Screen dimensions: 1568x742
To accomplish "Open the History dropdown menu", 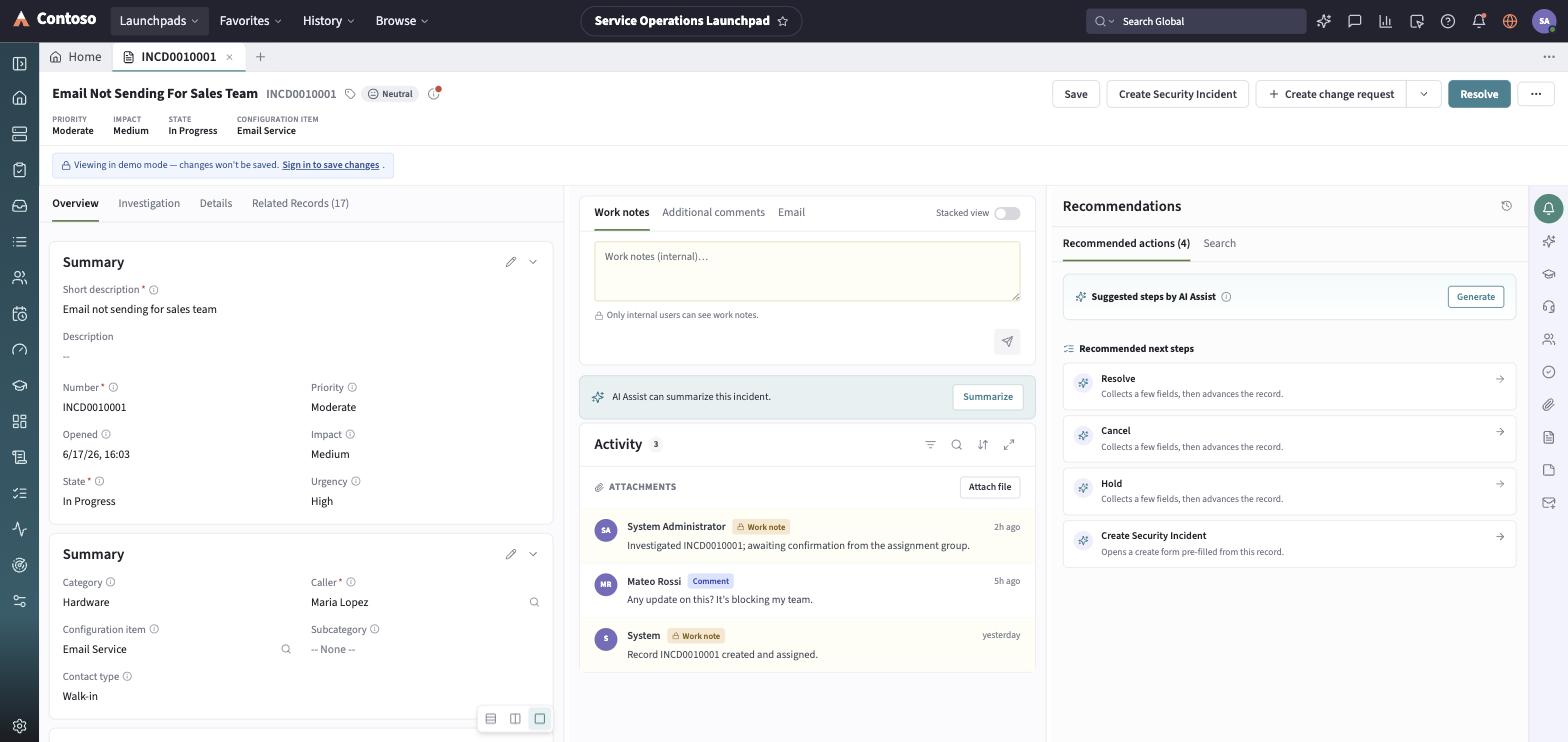I will [328, 21].
